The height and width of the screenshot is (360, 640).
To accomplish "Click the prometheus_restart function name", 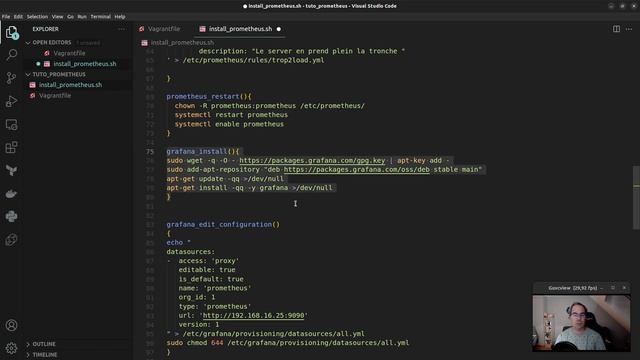I will 203,97.
